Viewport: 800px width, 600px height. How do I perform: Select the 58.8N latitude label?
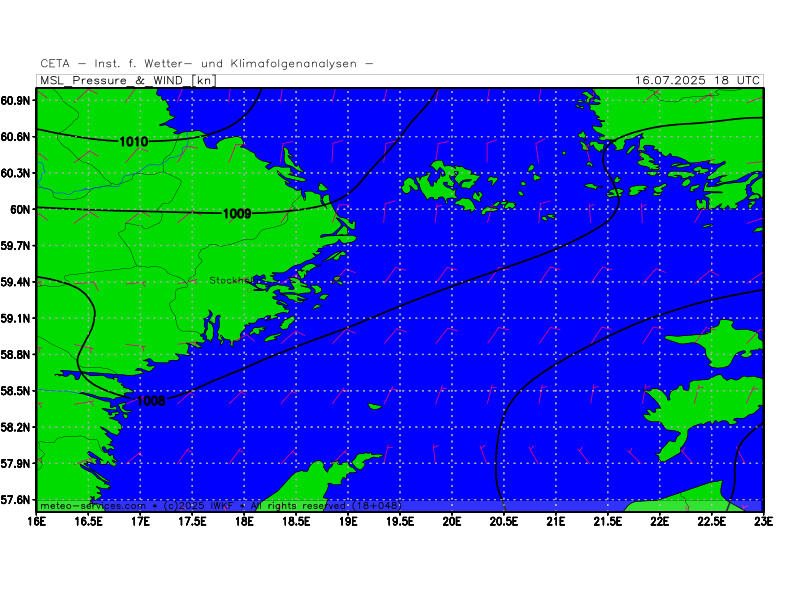[15, 355]
